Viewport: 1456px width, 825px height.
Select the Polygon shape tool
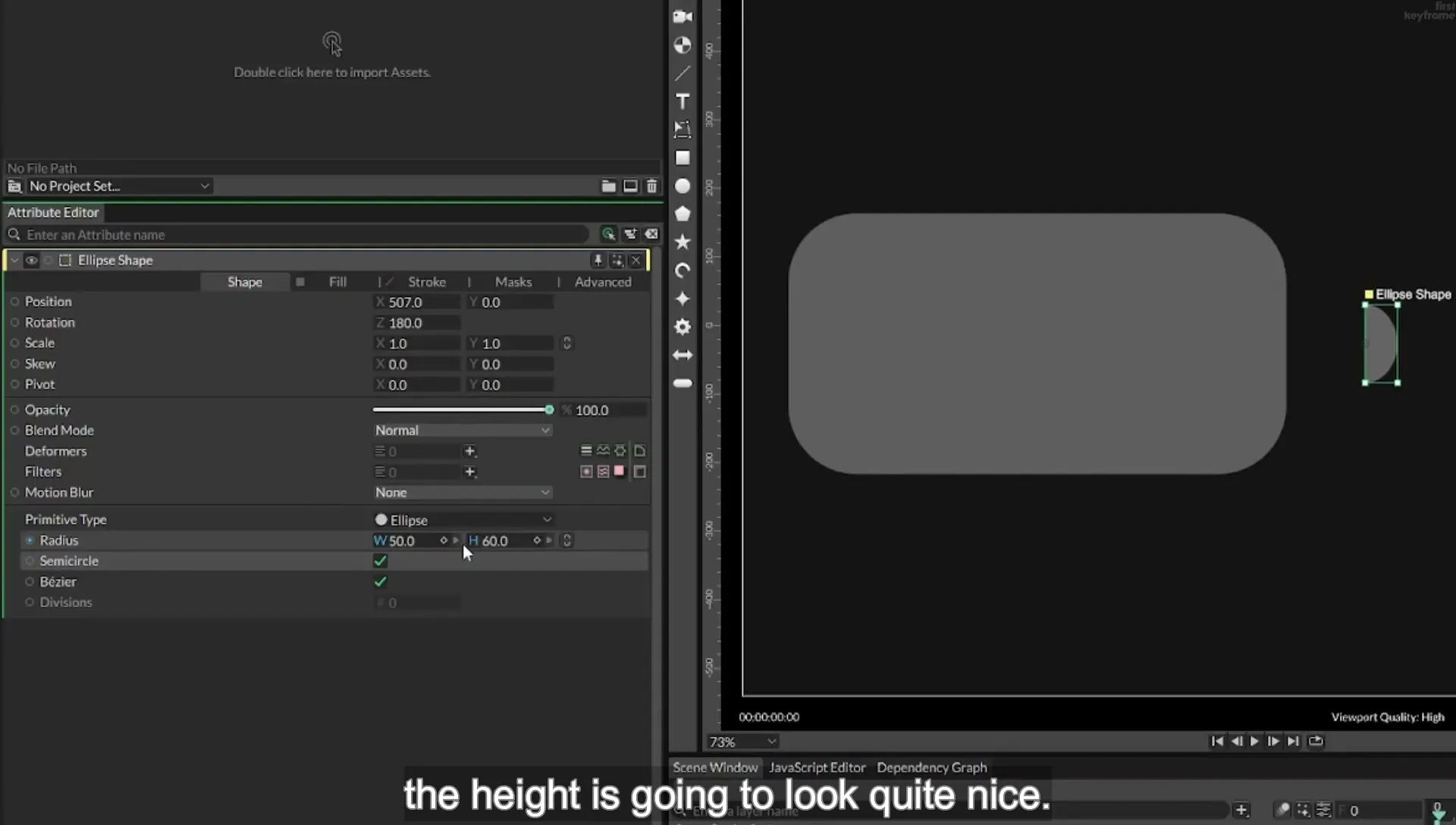point(682,214)
